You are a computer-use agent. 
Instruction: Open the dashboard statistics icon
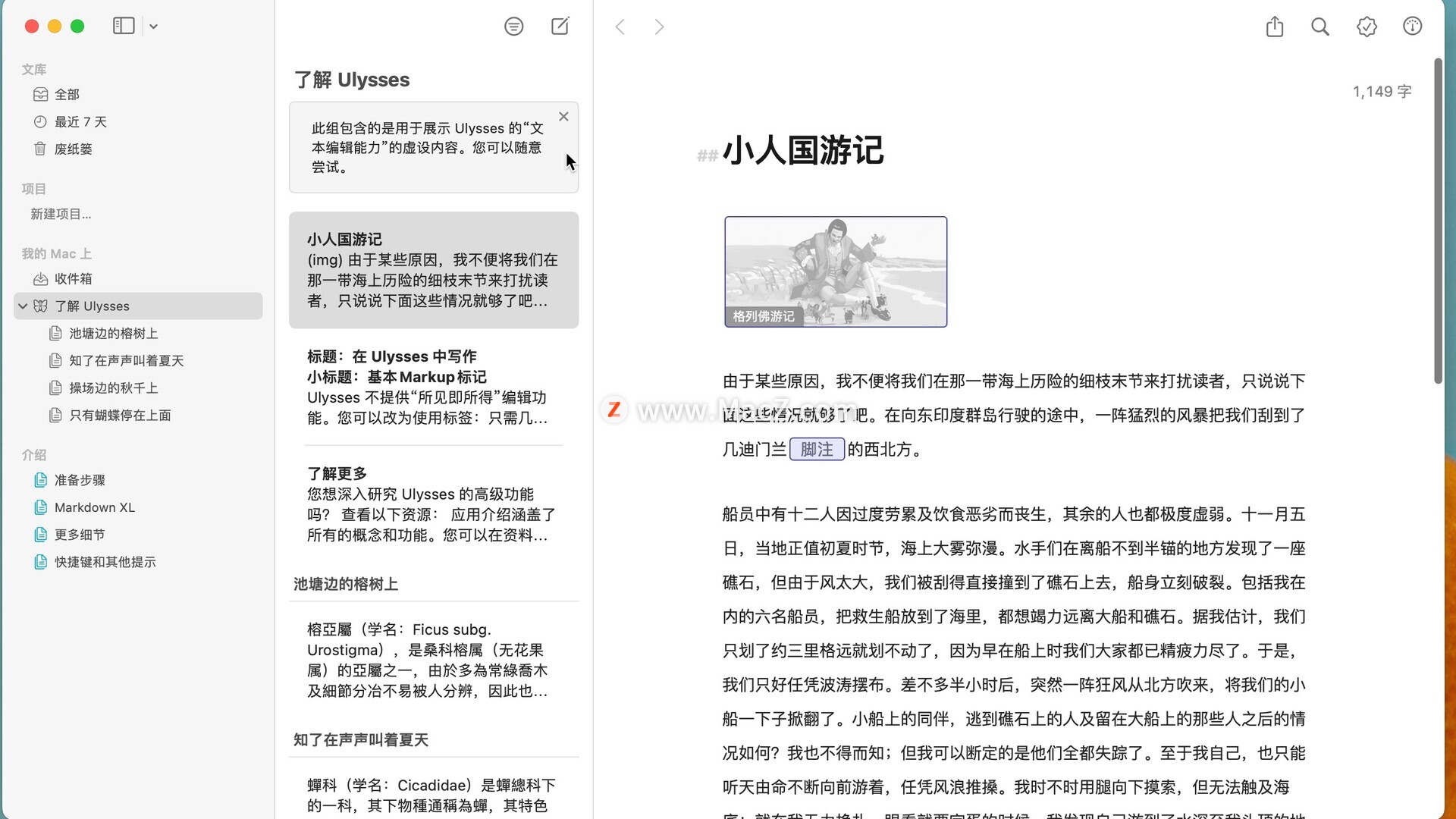[1412, 27]
